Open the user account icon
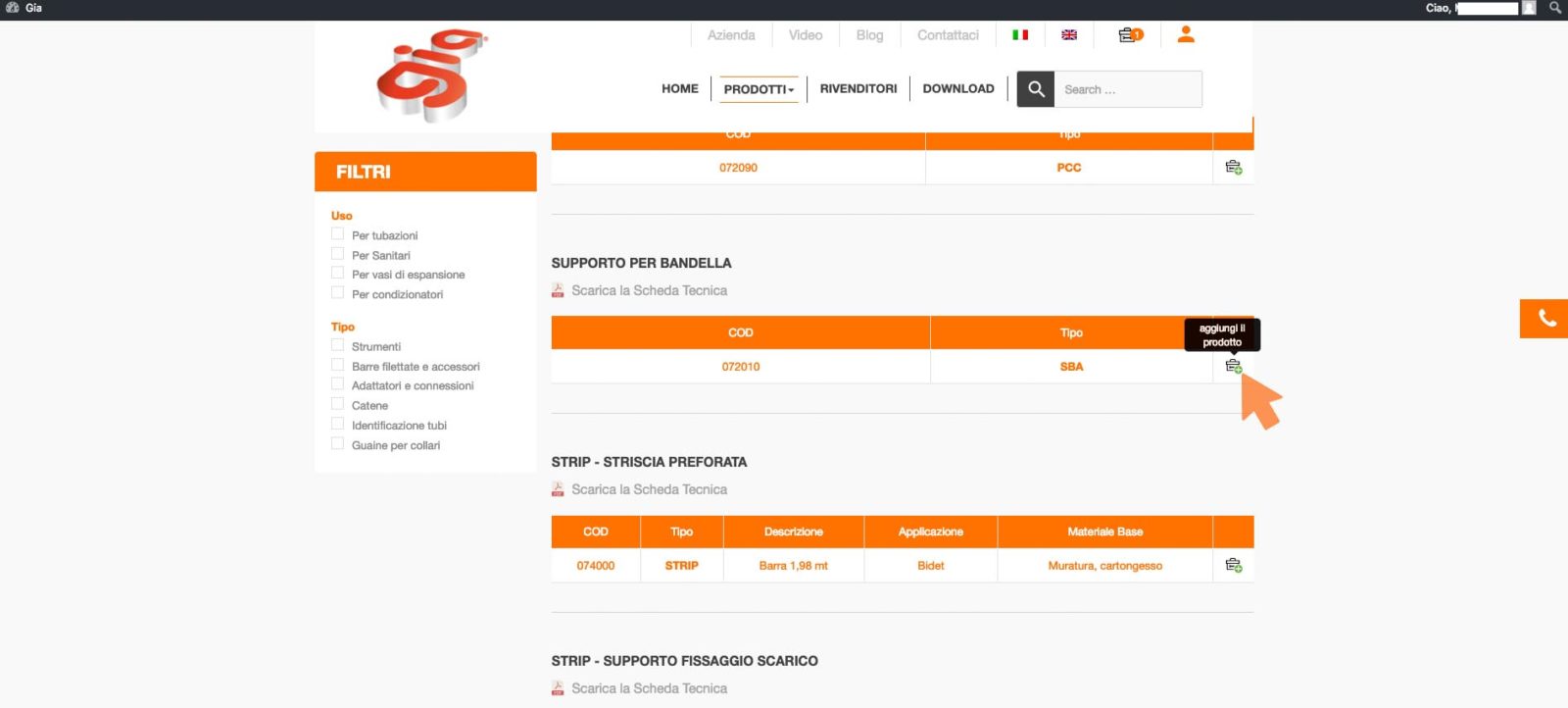The height and width of the screenshot is (708, 1568). point(1186,35)
